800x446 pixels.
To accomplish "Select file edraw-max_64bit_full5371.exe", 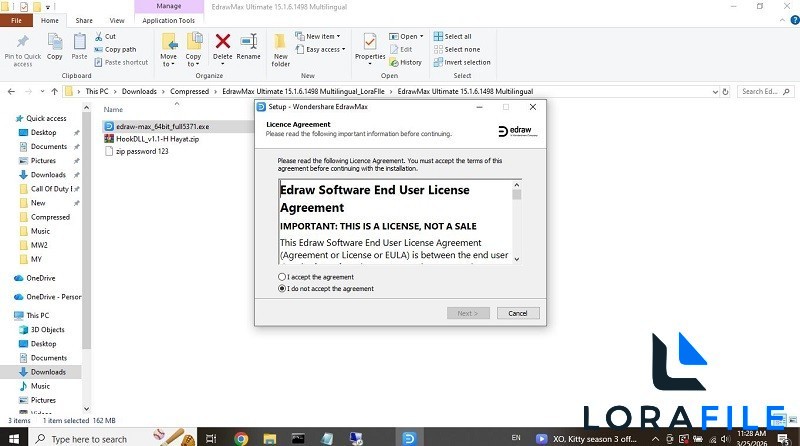I will [x=162, y=127].
